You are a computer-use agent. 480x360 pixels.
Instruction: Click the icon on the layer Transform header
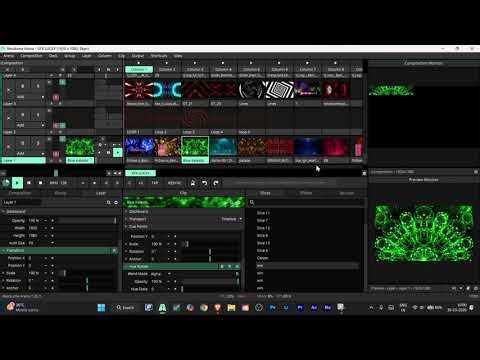click(114, 250)
